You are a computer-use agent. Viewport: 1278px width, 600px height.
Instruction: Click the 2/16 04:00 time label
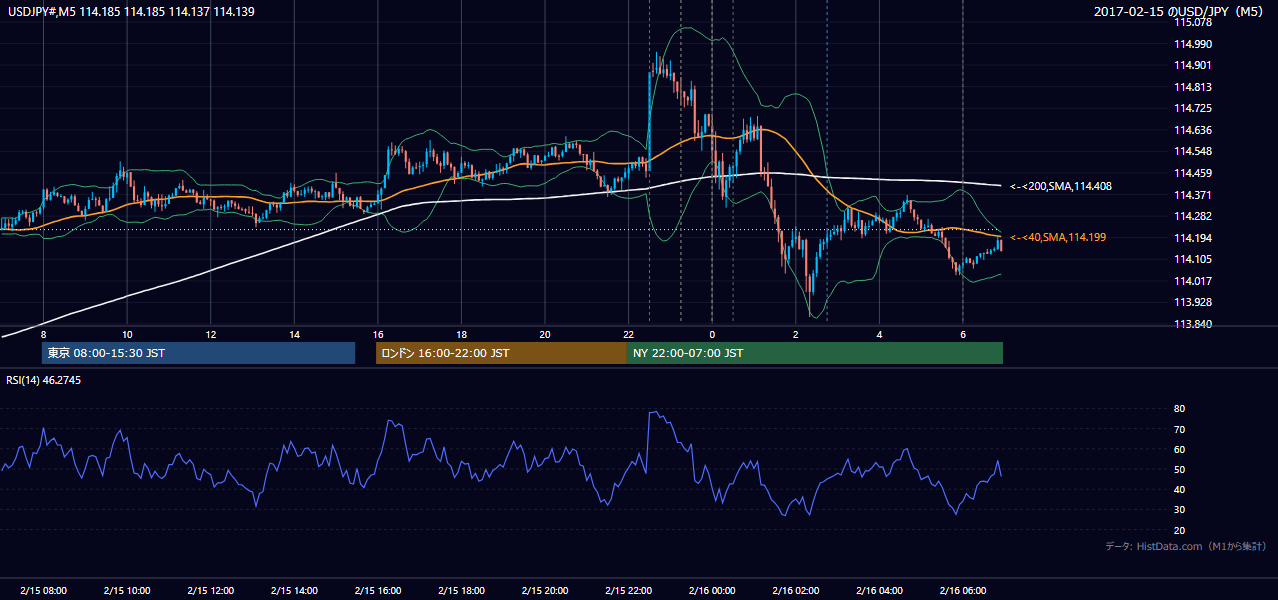(x=879, y=590)
